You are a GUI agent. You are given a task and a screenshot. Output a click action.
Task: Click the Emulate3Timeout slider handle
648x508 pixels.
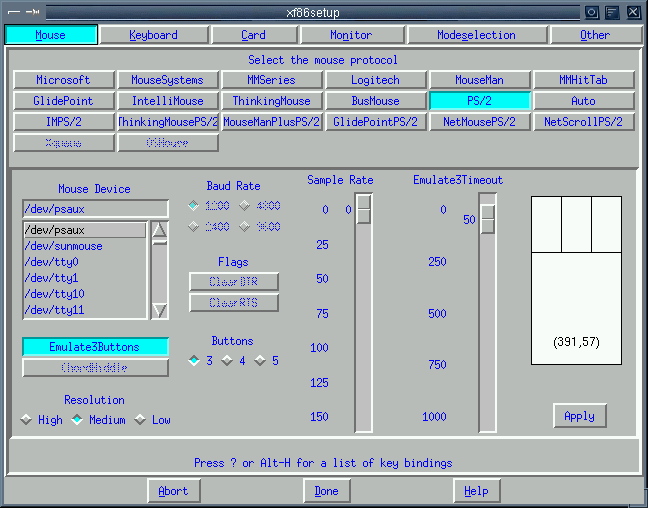coord(487,219)
